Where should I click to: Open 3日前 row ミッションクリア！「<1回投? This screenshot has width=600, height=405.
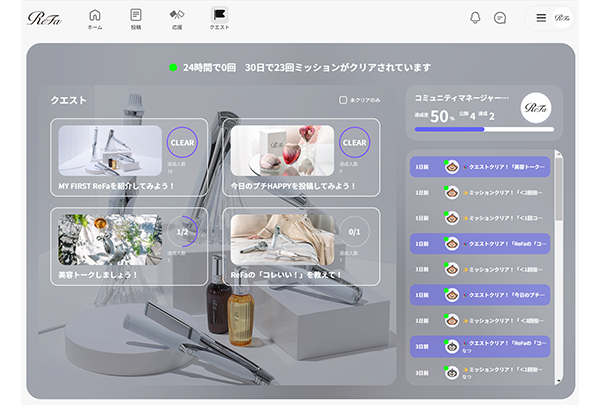[480, 372]
